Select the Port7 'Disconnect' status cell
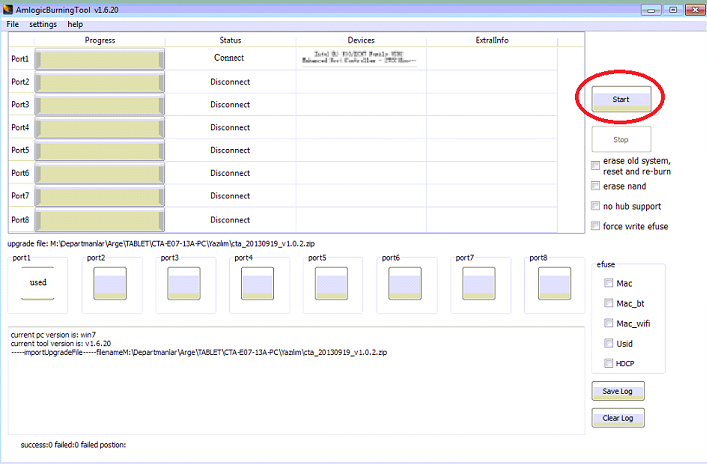The image size is (707, 464). pyautogui.click(x=230, y=196)
